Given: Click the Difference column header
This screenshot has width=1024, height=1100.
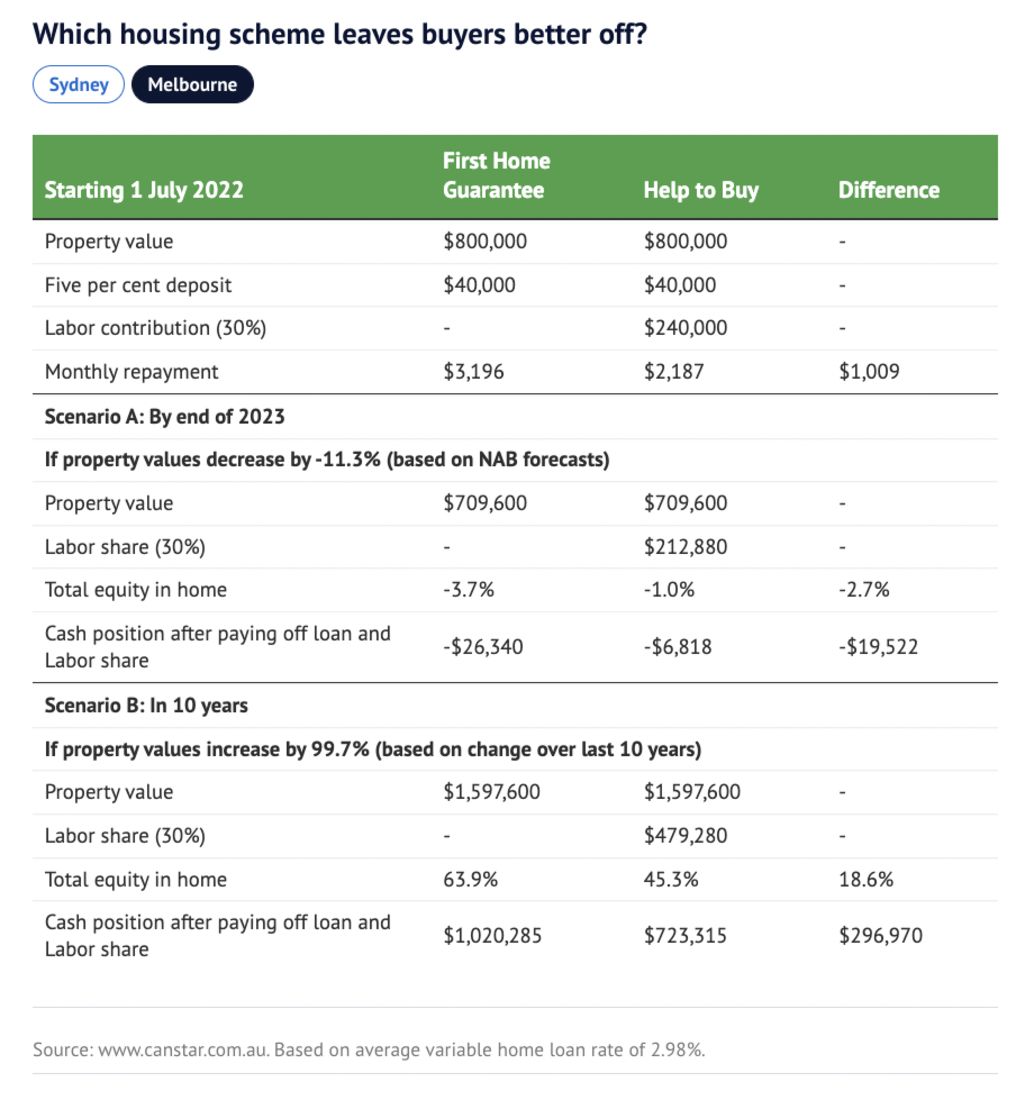Looking at the screenshot, I should click(888, 190).
